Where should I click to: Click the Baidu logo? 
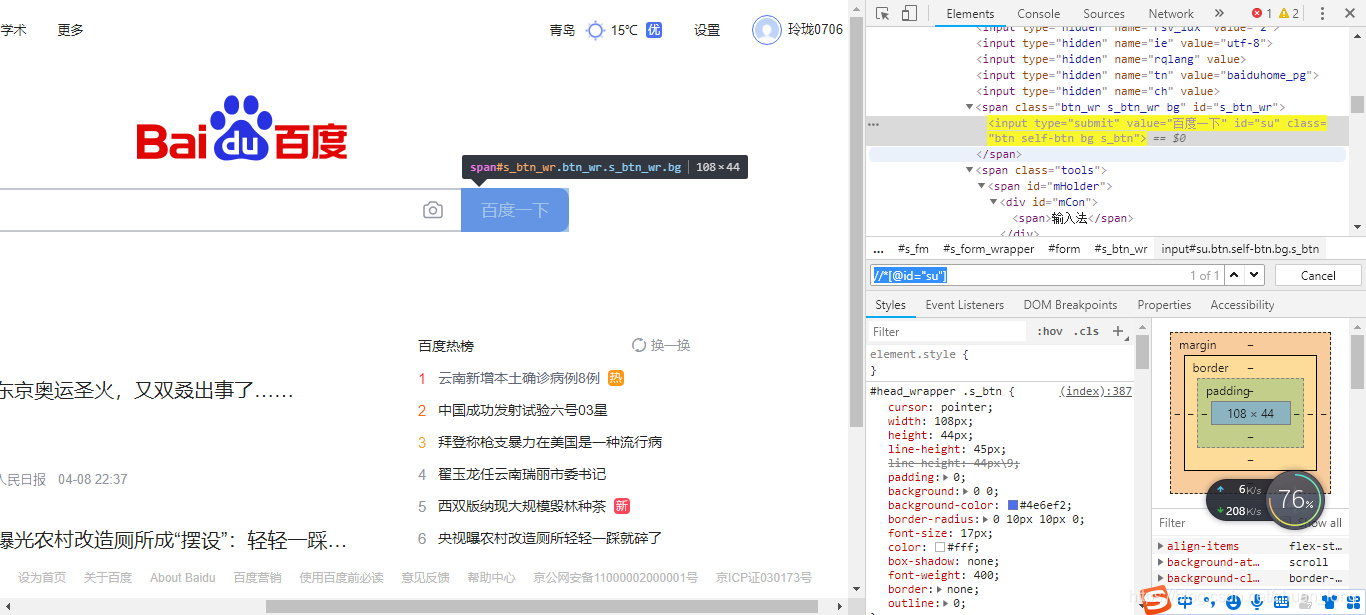pos(242,128)
